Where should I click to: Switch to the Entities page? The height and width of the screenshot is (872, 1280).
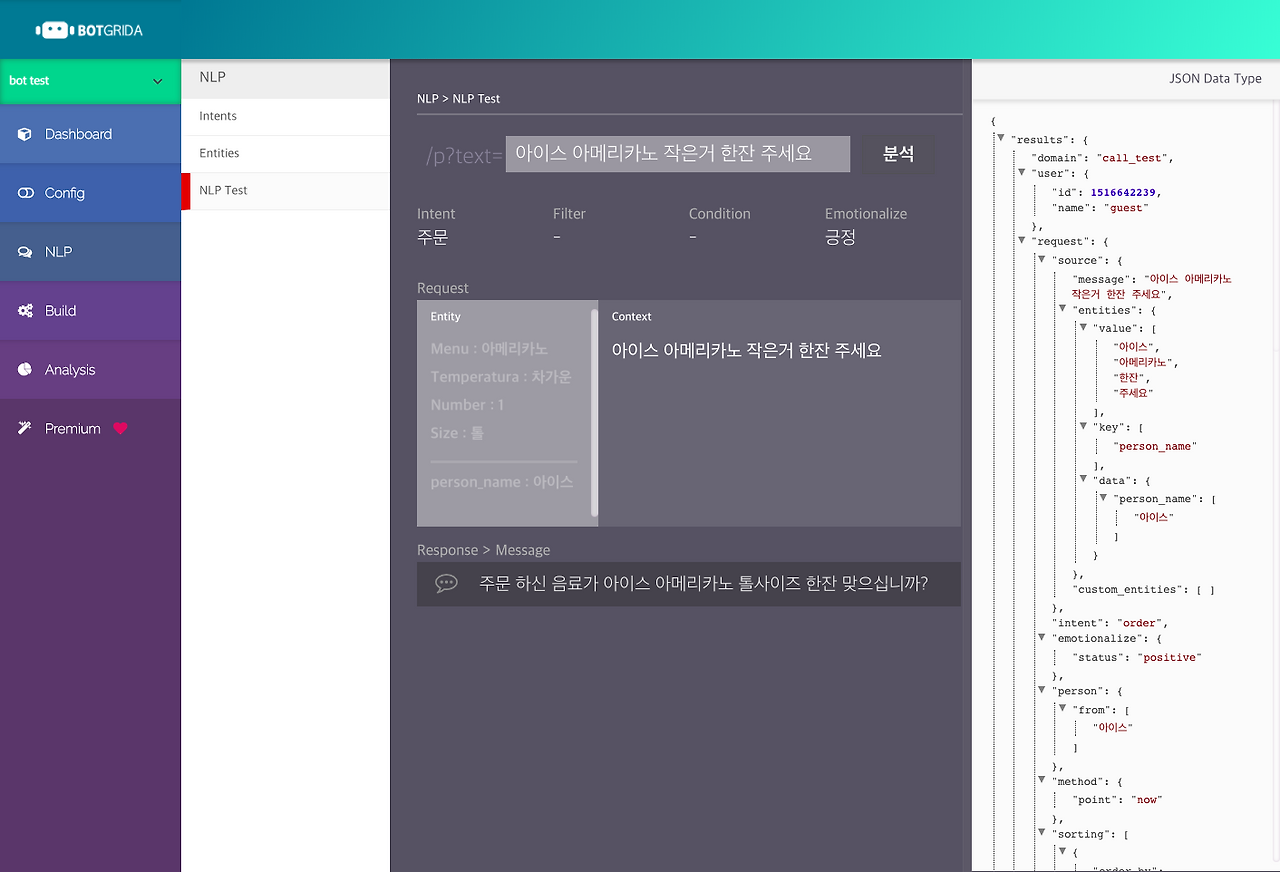(219, 153)
